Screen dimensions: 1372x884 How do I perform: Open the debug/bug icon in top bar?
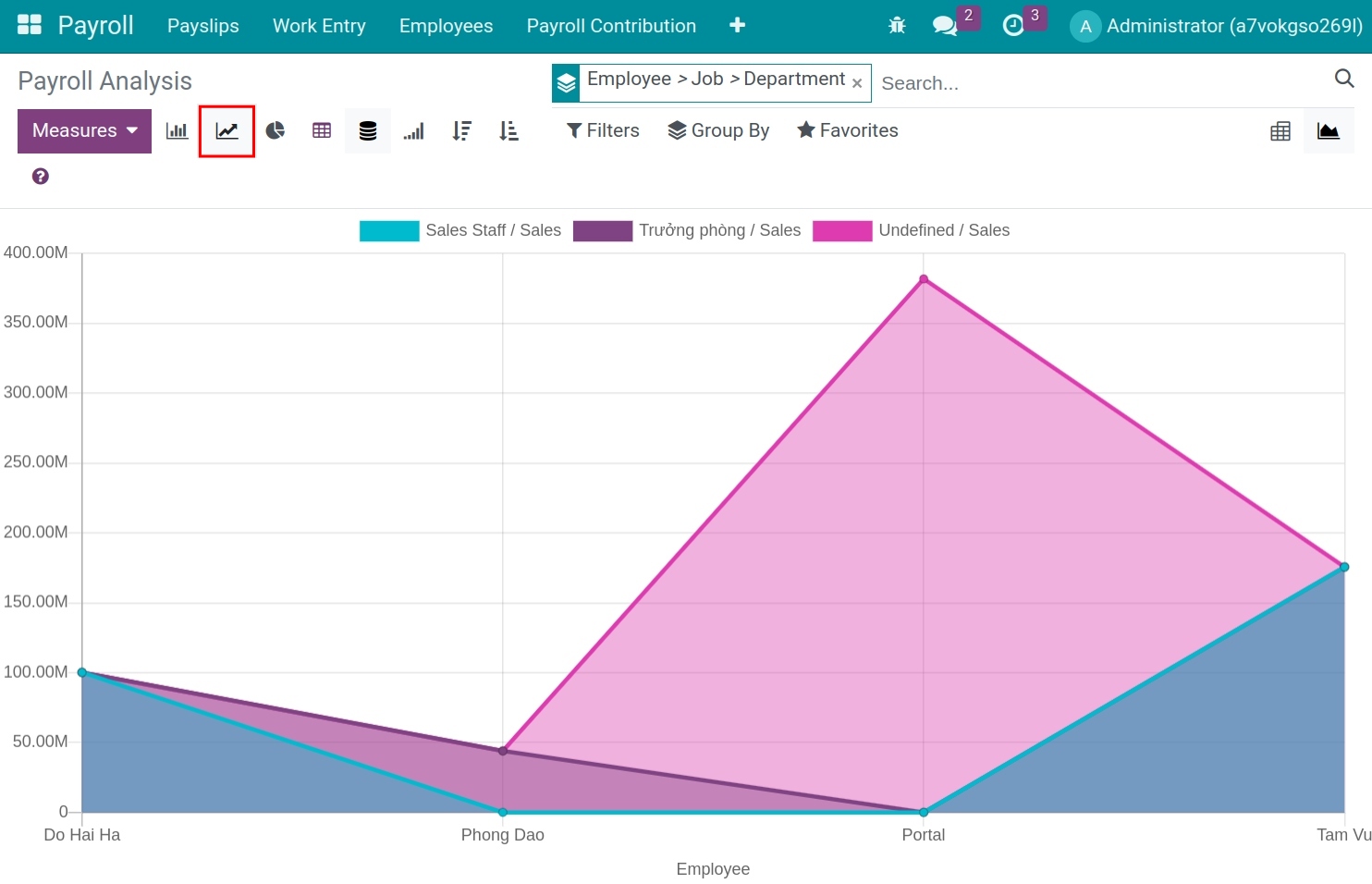(x=896, y=26)
